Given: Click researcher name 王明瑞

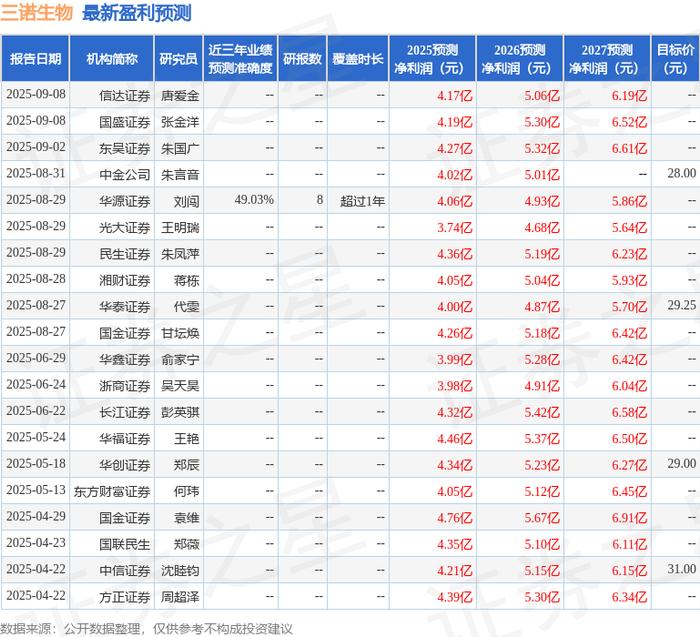Looking at the screenshot, I should 180,227.
